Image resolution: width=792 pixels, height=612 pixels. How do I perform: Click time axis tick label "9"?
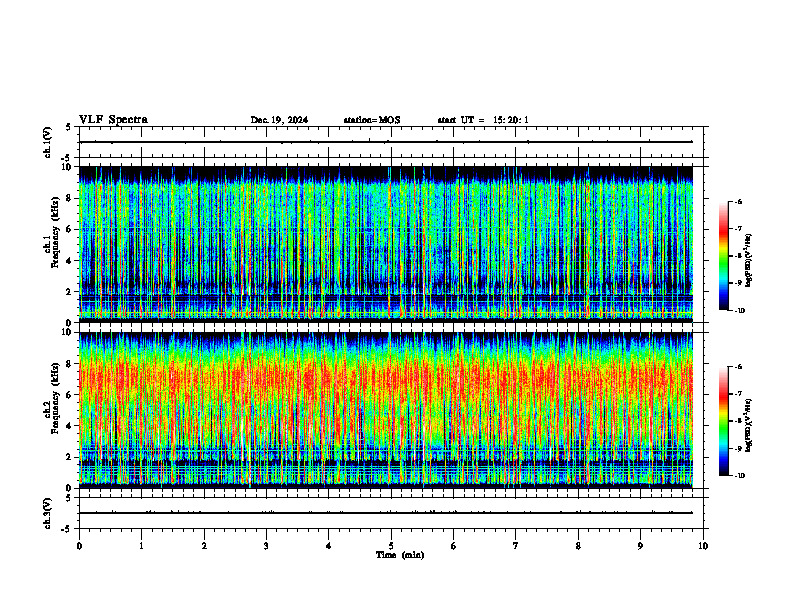click(640, 546)
